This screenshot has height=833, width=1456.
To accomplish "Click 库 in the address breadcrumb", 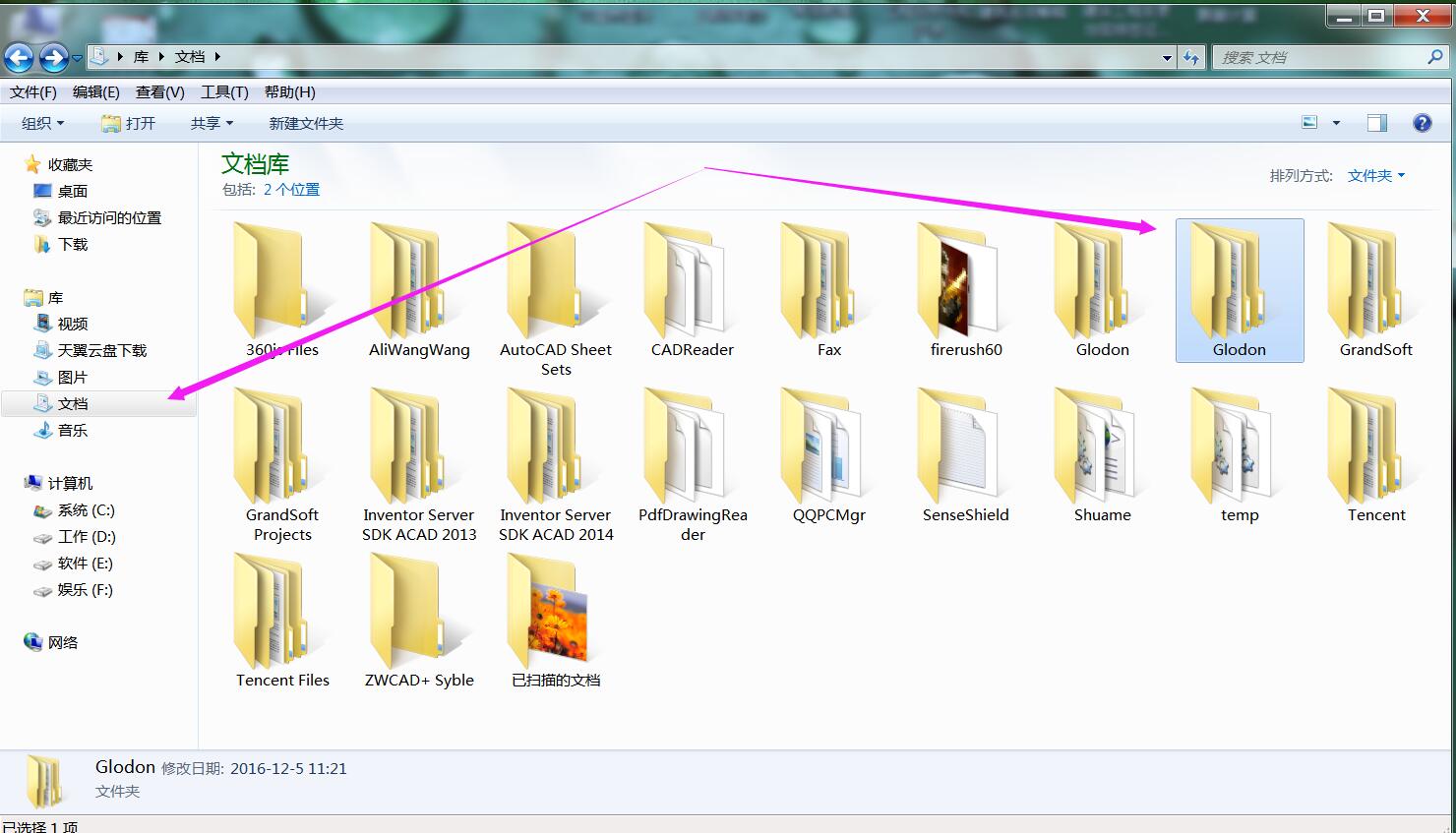I will tap(141, 57).
